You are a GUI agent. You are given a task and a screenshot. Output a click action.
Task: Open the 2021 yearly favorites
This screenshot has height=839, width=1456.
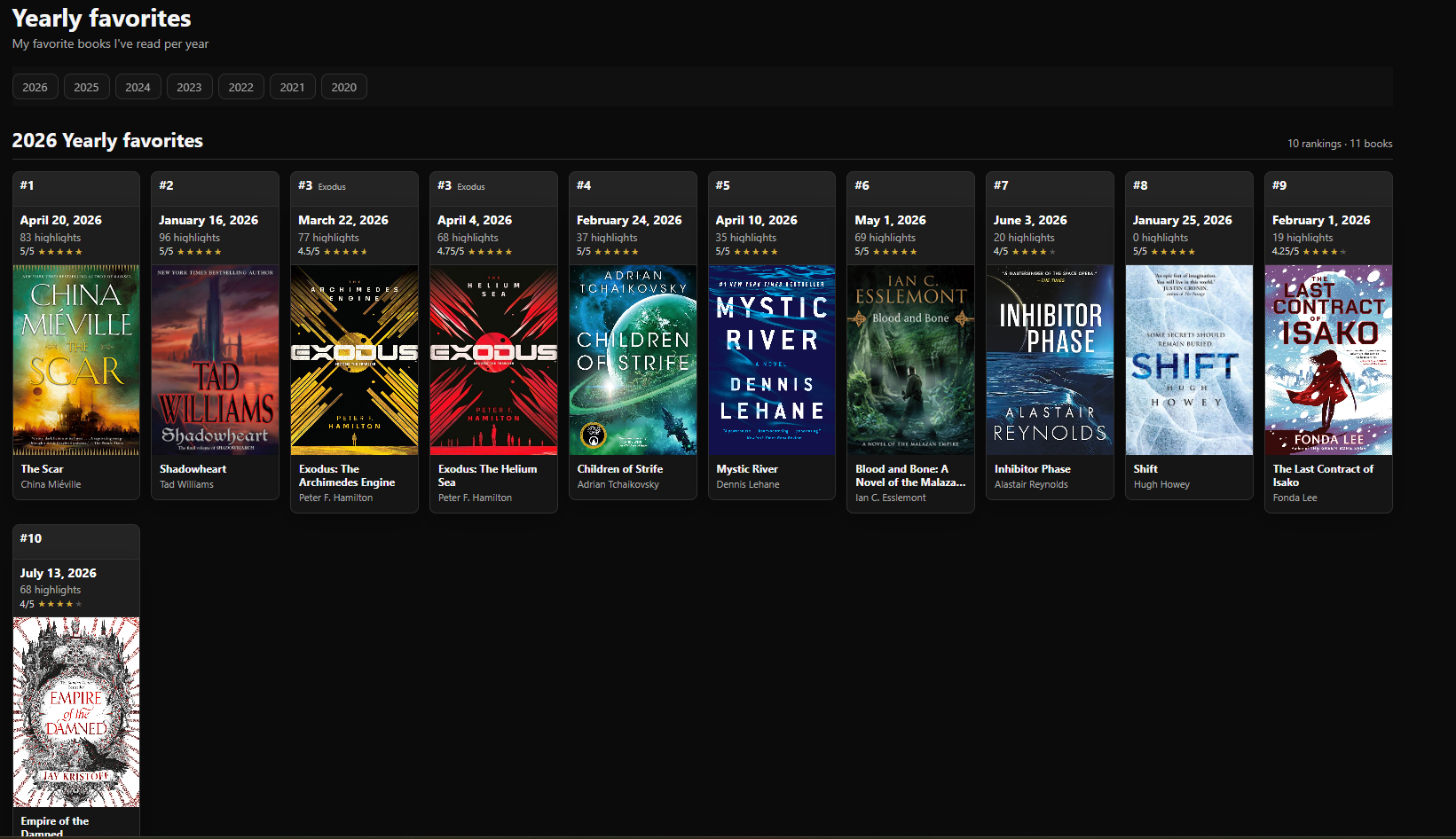tap(293, 87)
